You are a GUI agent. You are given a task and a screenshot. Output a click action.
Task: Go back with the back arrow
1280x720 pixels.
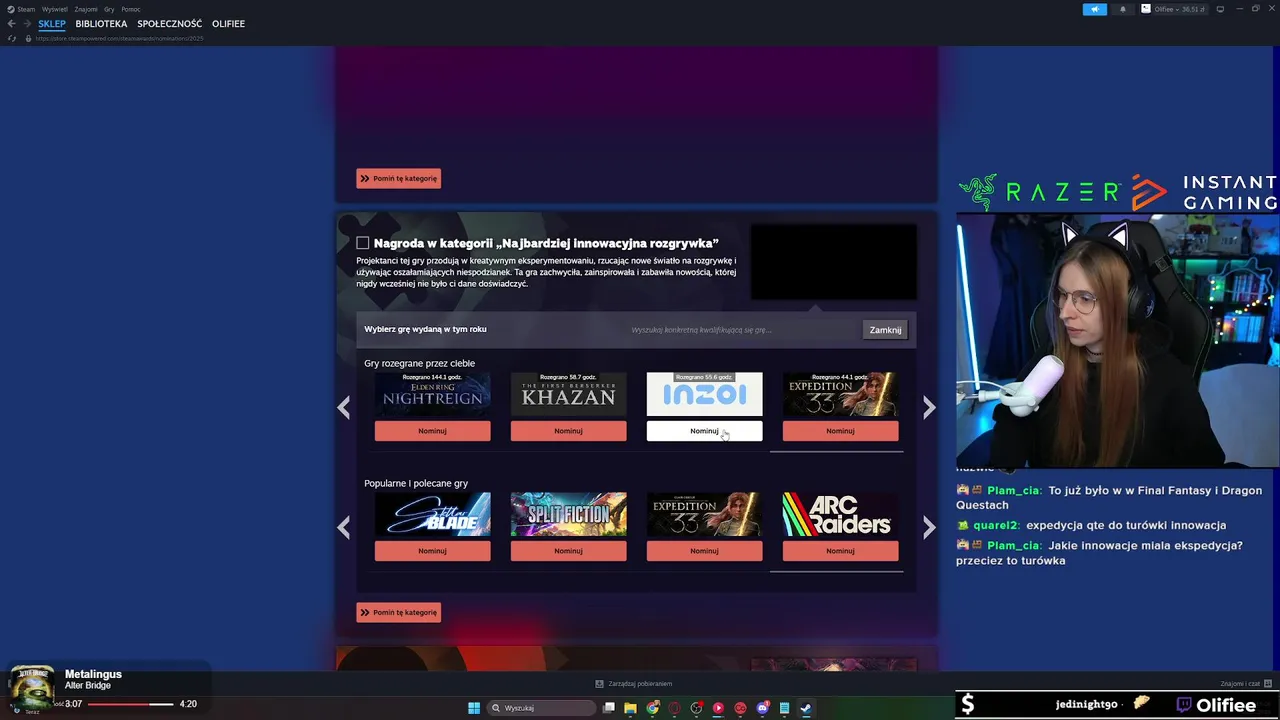pos(12,23)
